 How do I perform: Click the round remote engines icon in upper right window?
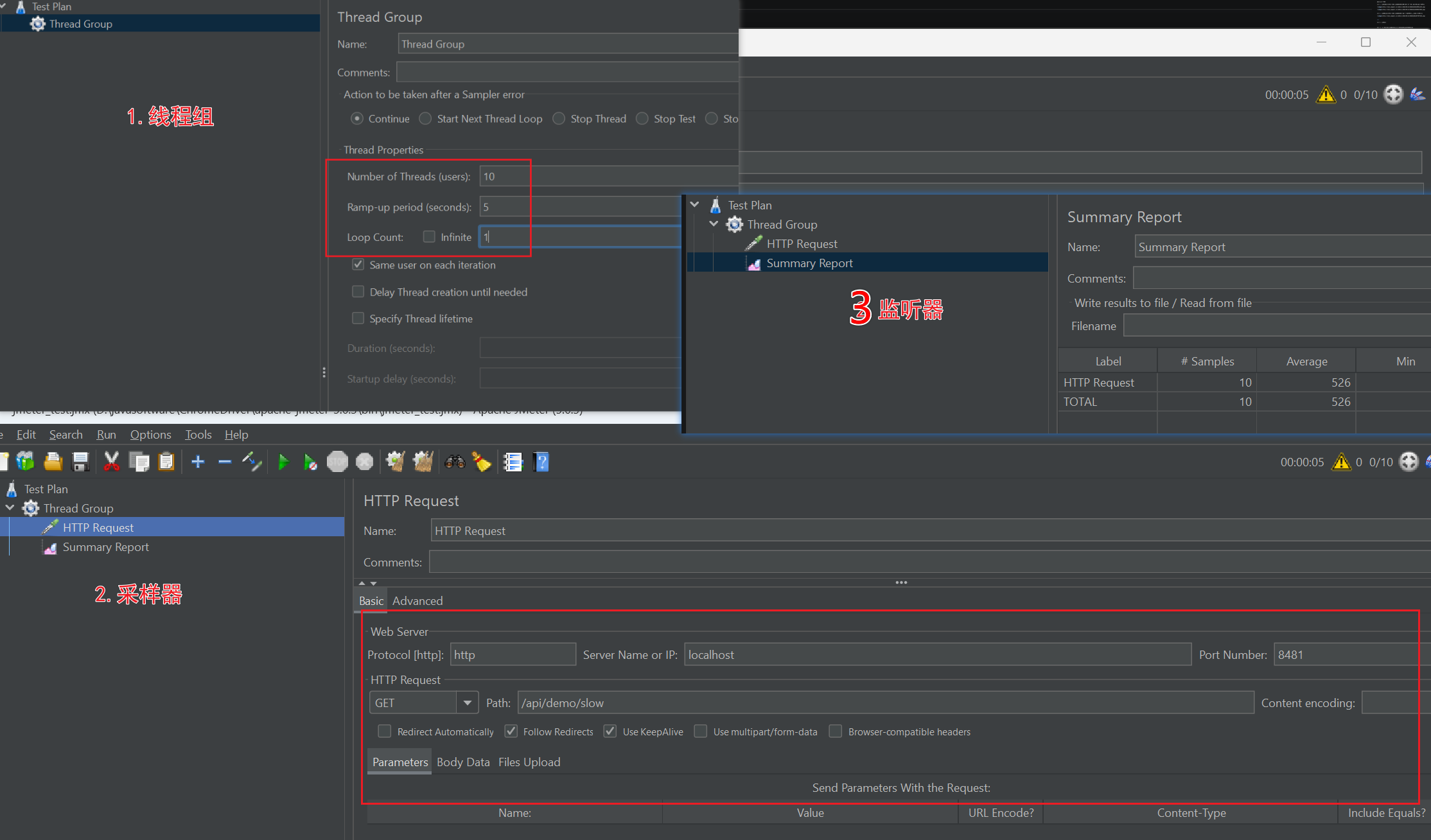click(1393, 94)
